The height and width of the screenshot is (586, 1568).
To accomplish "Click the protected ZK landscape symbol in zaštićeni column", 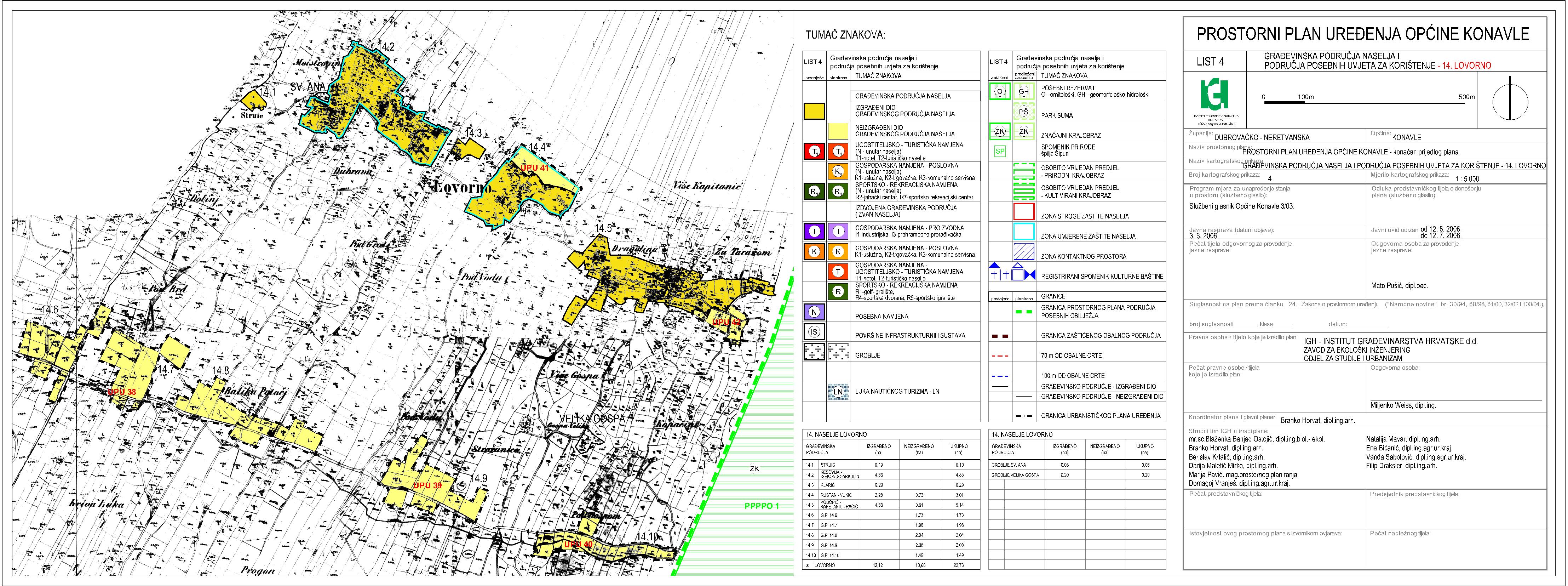I will pyautogui.click(x=999, y=132).
